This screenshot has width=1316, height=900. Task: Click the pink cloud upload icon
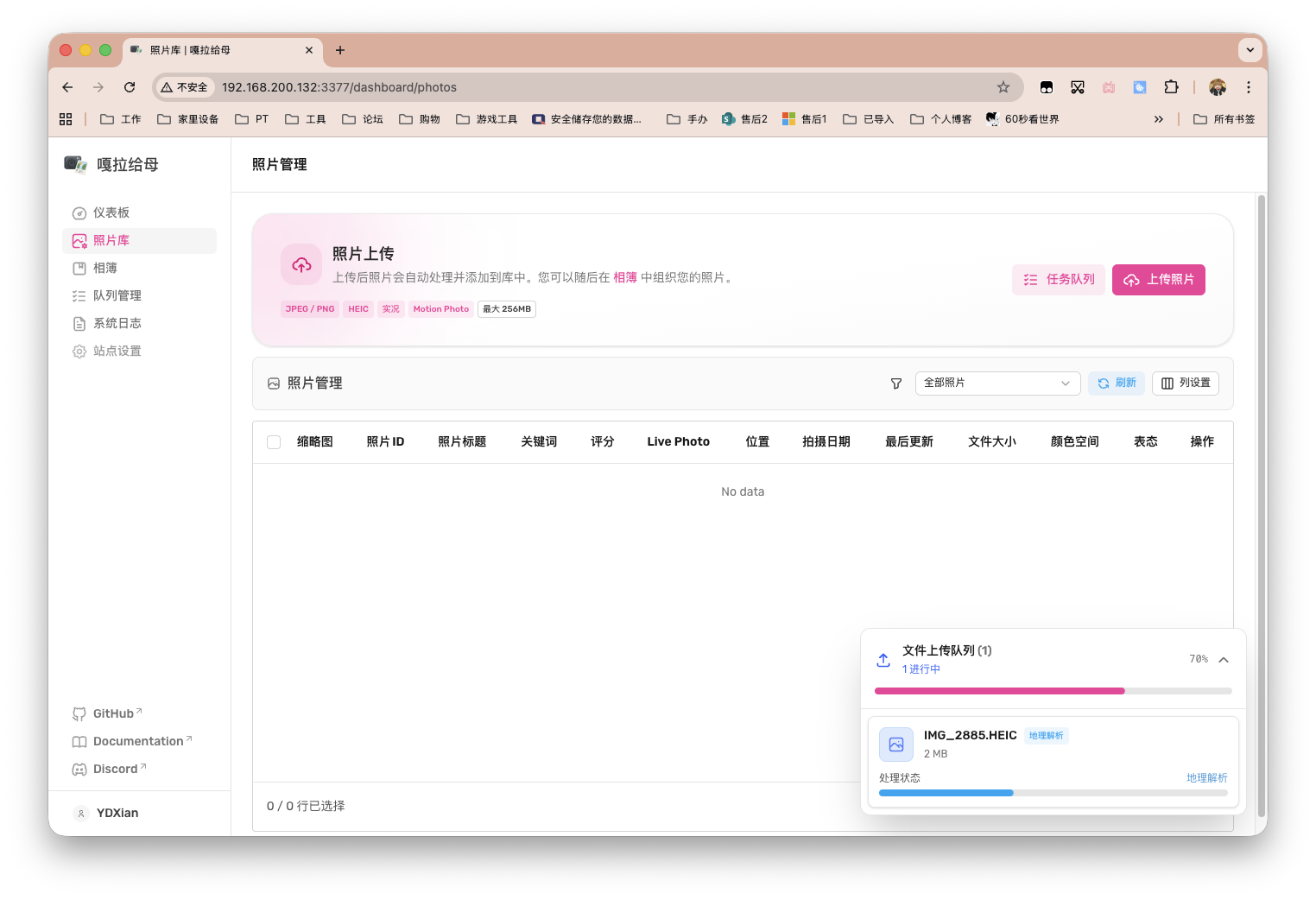tap(301, 264)
